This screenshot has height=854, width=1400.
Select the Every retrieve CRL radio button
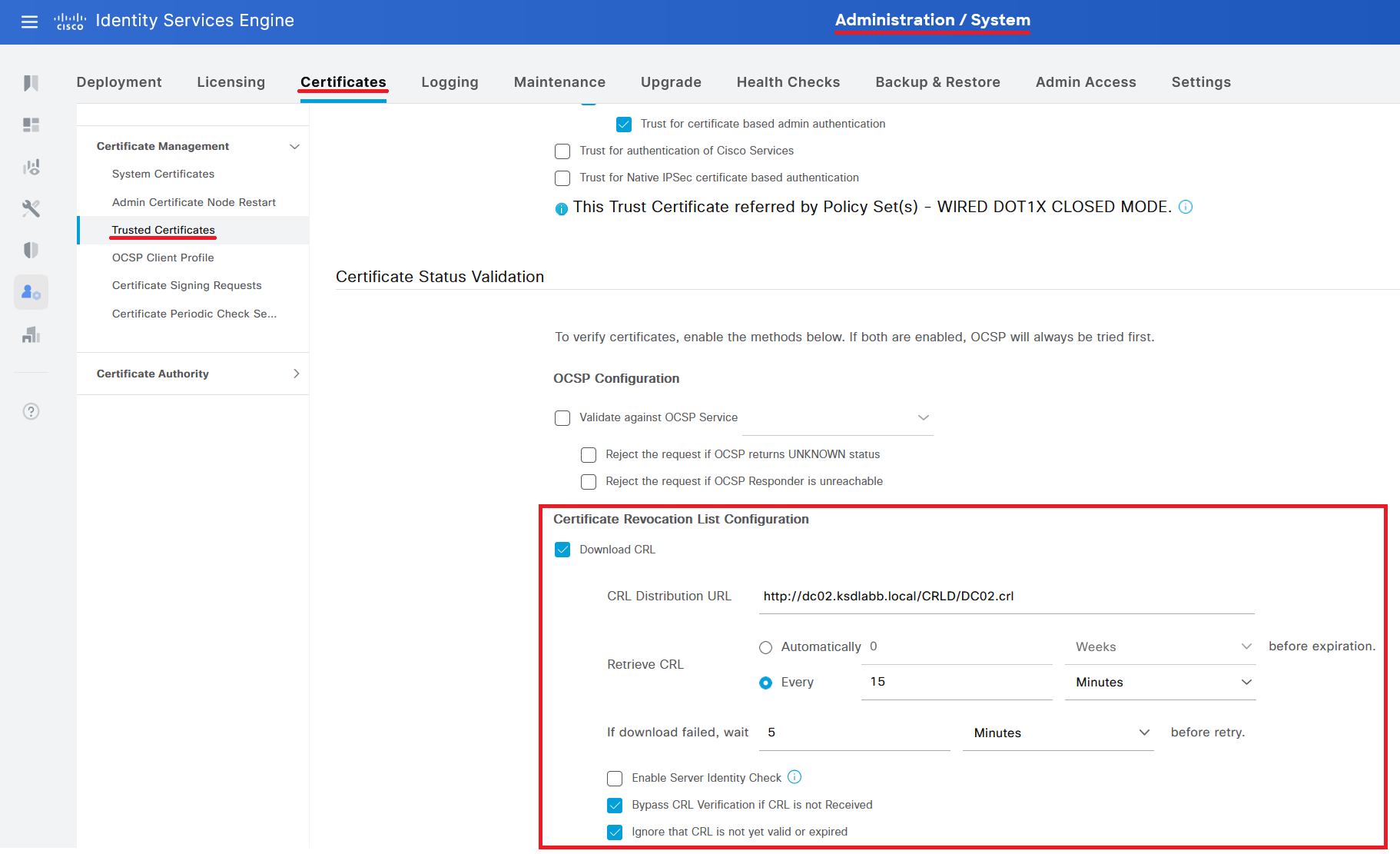click(765, 683)
